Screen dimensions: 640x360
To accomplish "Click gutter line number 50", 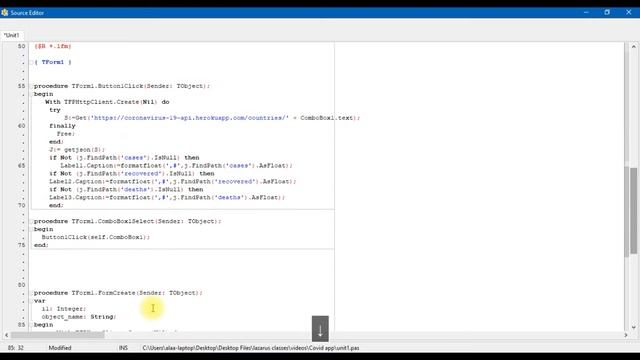I will click(x=21, y=47).
